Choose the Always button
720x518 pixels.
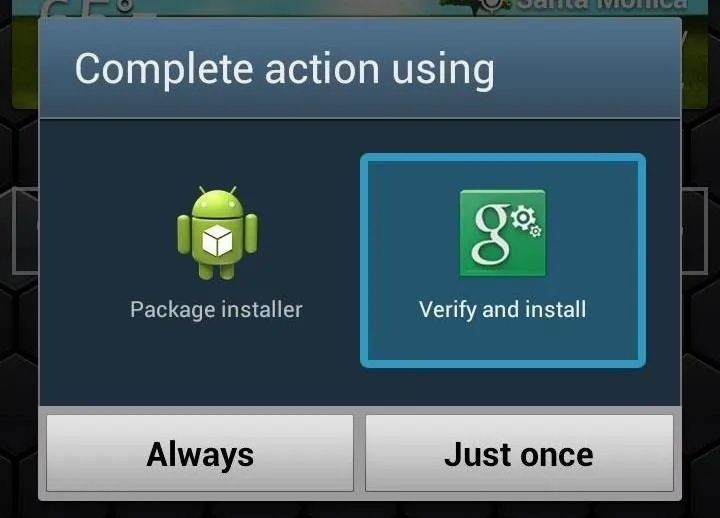pos(200,453)
